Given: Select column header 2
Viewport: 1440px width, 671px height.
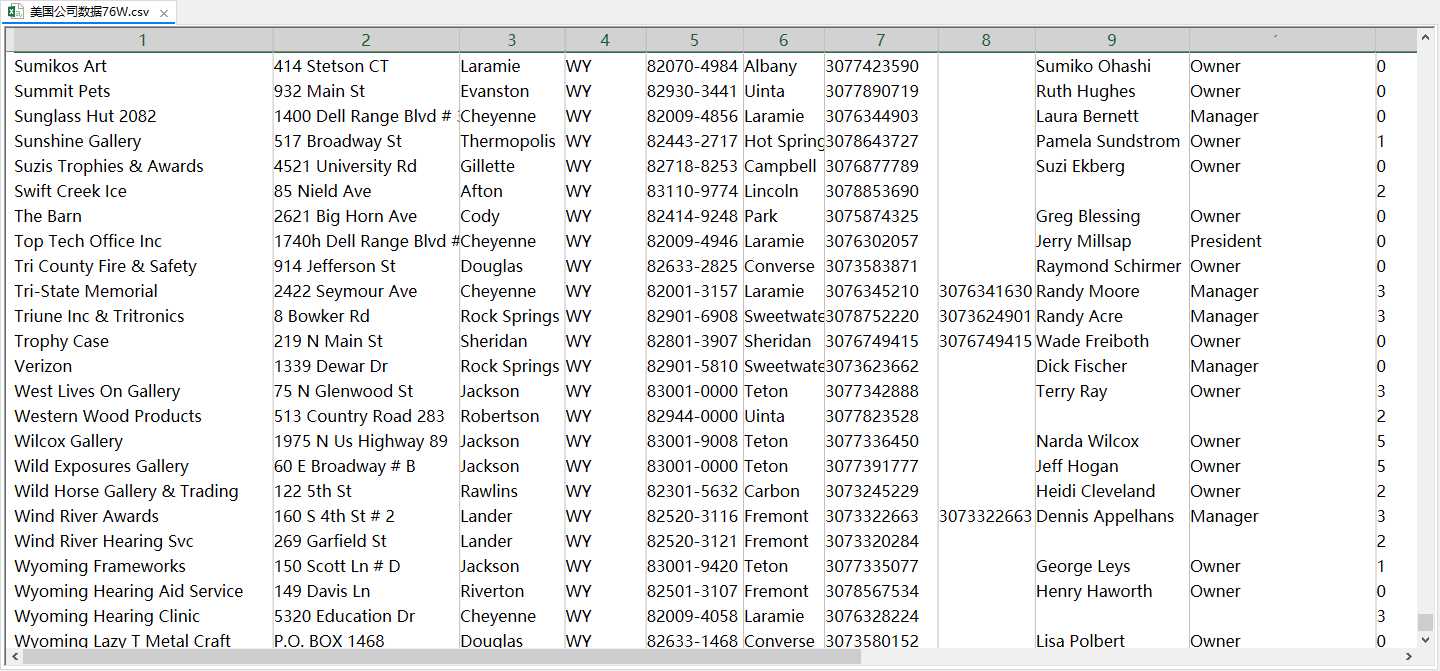Looking at the screenshot, I should click(366, 40).
